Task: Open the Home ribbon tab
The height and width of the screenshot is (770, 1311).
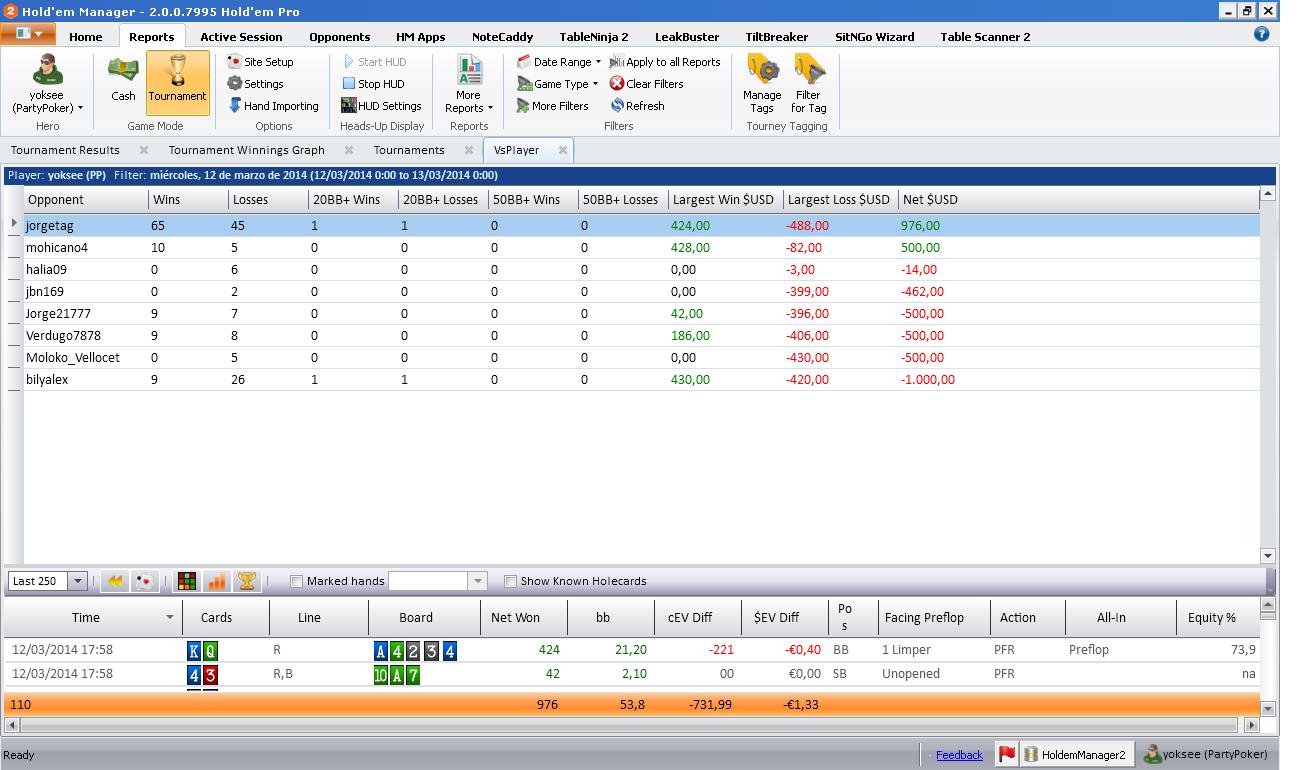Action: [86, 37]
